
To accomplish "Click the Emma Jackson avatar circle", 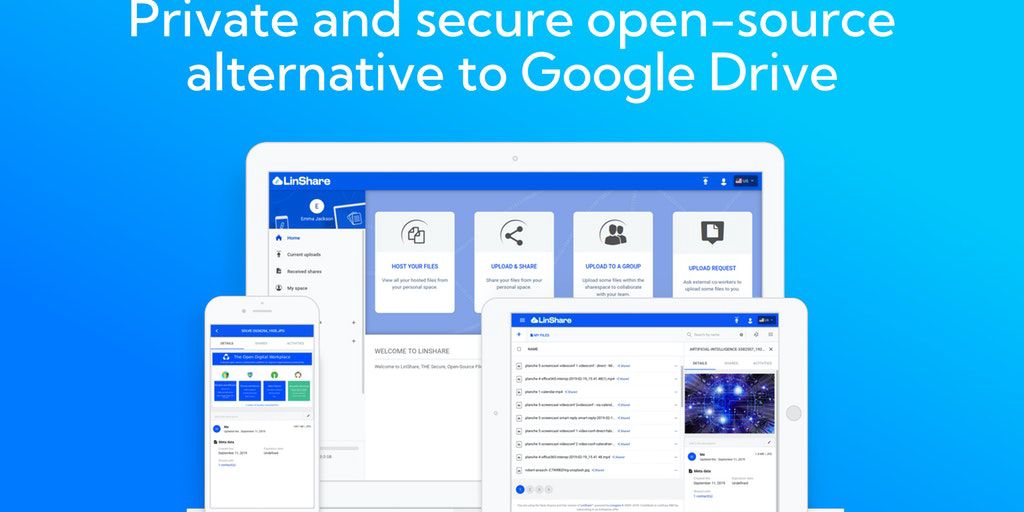I will 317,206.
